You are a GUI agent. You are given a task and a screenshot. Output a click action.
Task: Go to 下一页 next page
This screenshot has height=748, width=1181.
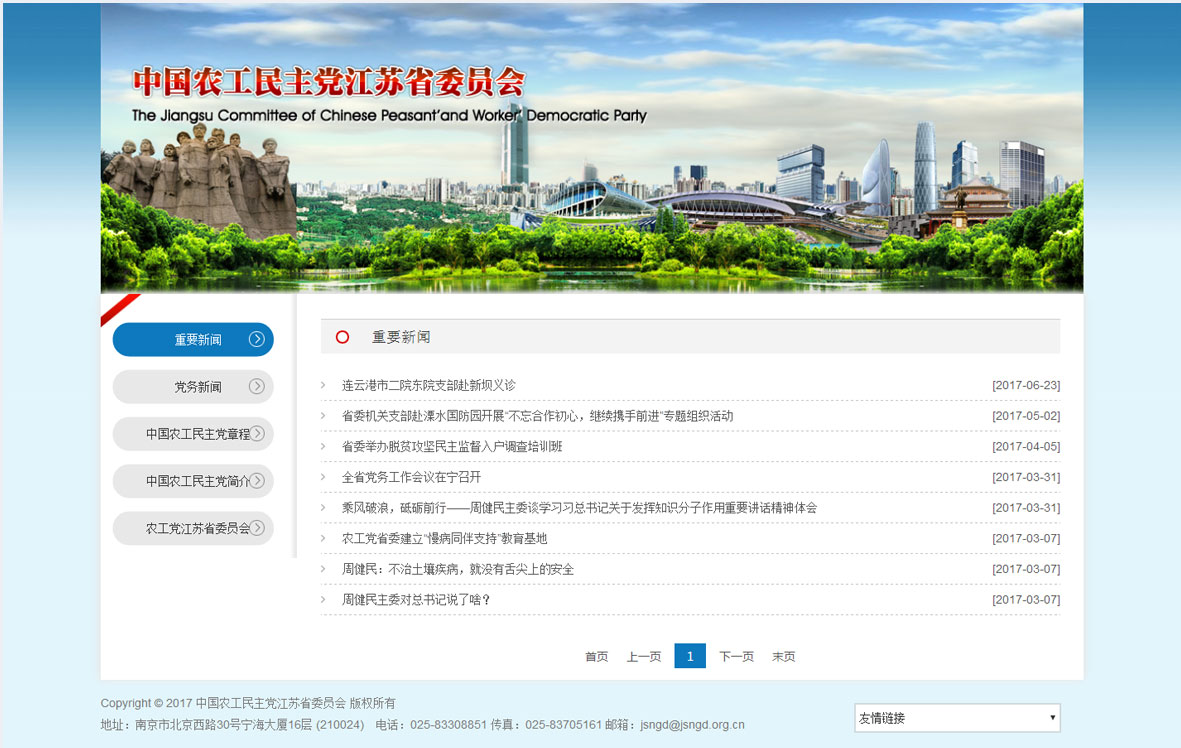[736, 657]
